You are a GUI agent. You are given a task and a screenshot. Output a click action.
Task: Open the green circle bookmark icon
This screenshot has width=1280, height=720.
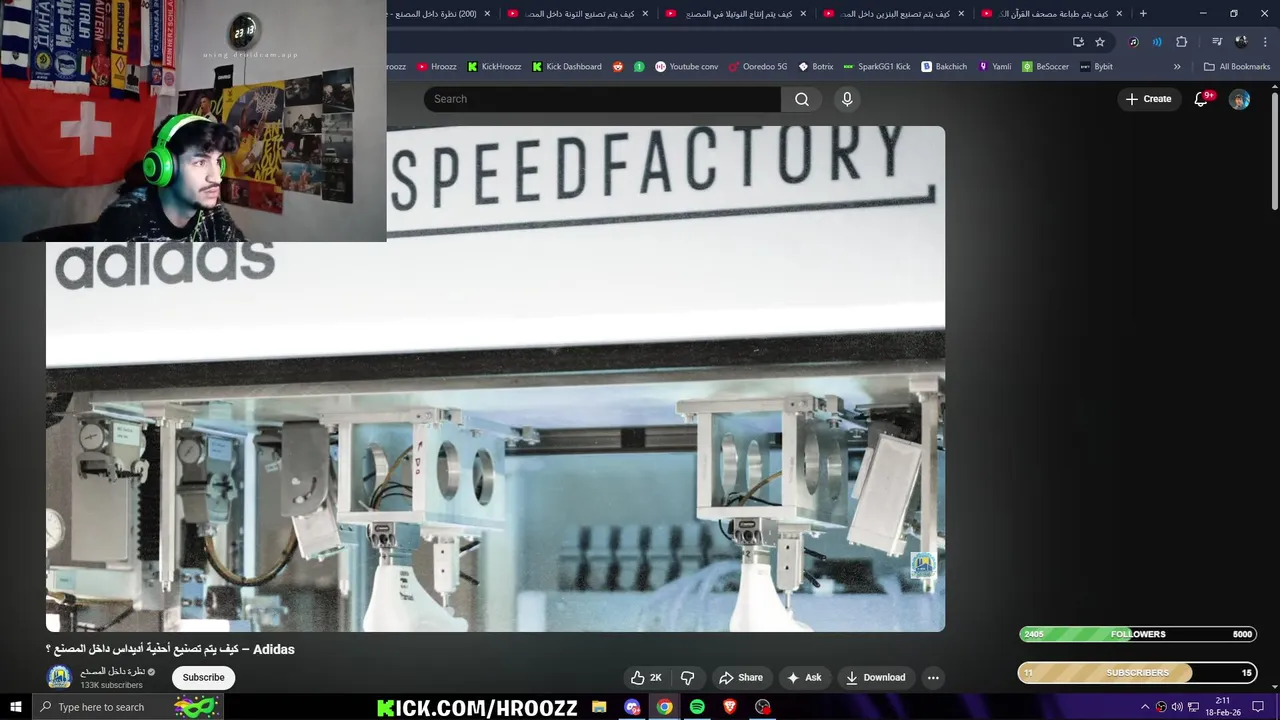pyautogui.click(x=639, y=67)
